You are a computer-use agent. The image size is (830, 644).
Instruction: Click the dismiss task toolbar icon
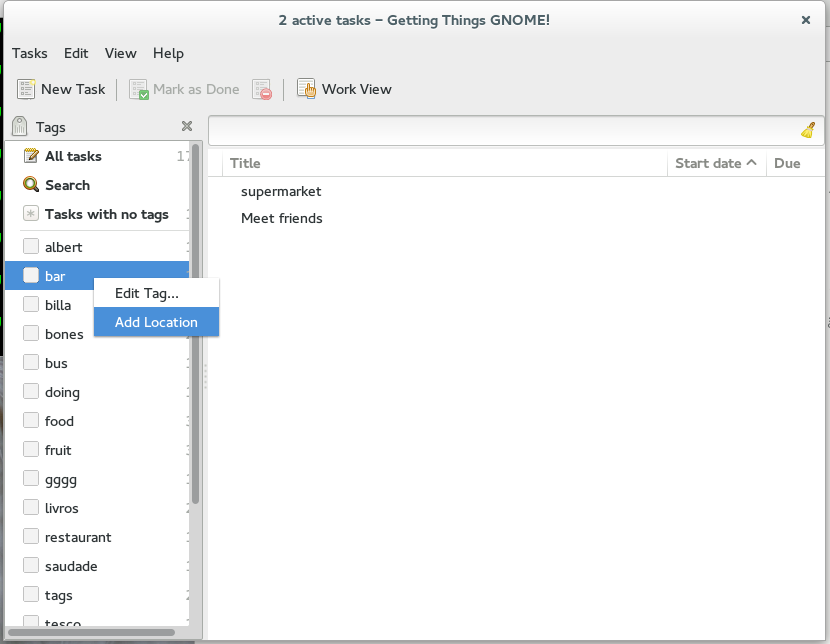(x=262, y=89)
